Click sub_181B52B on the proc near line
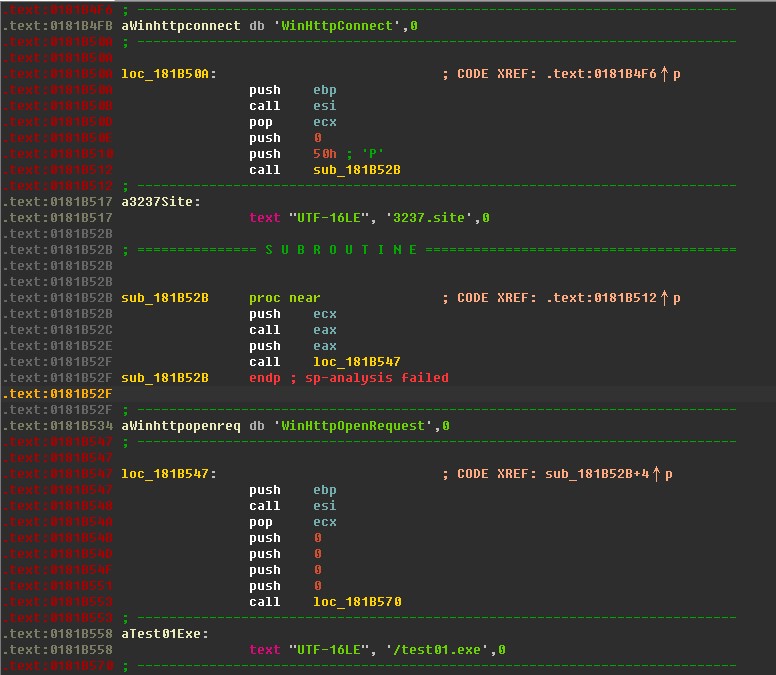The width and height of the screenshot is (776, 675). pos(165,298)
